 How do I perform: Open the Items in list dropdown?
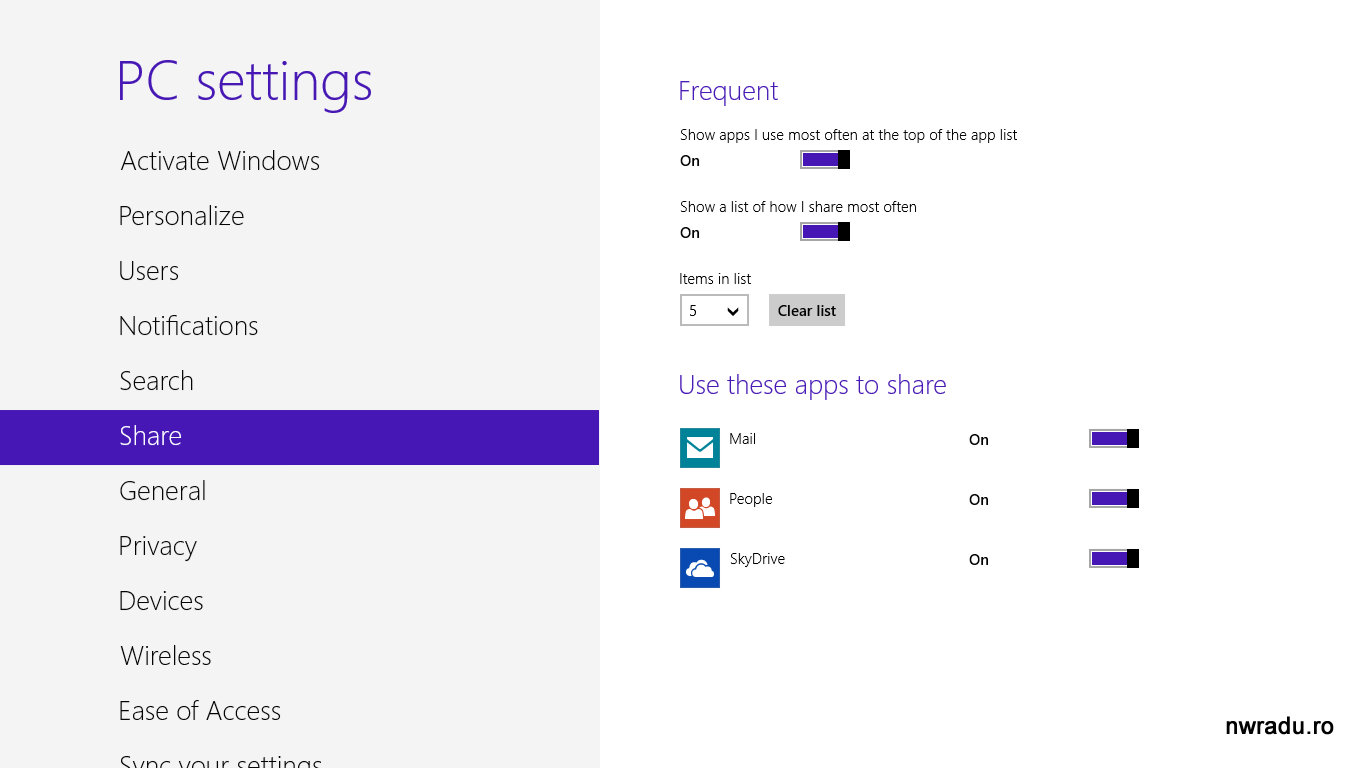[714, 310]
